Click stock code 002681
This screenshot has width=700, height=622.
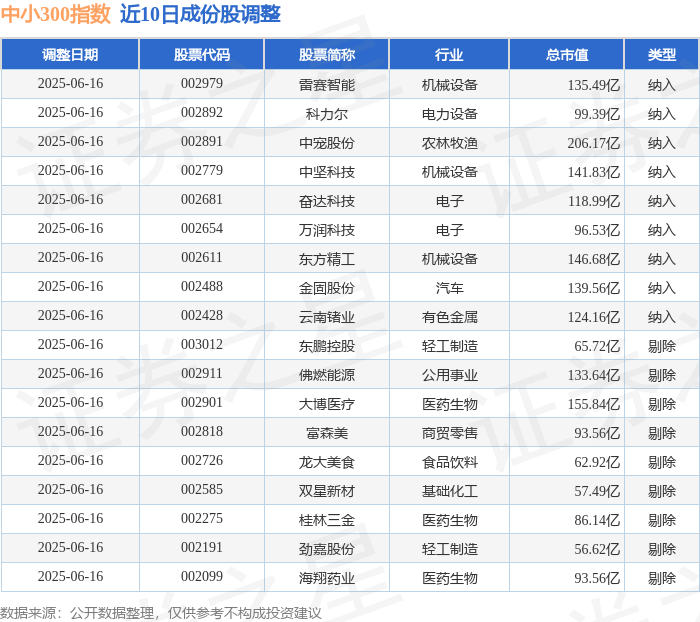point(202,200)
